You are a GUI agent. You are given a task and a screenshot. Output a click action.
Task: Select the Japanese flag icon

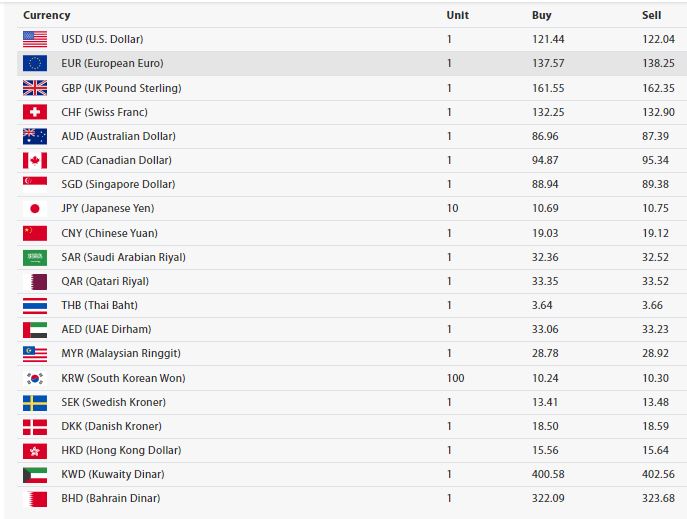(35, 208)
